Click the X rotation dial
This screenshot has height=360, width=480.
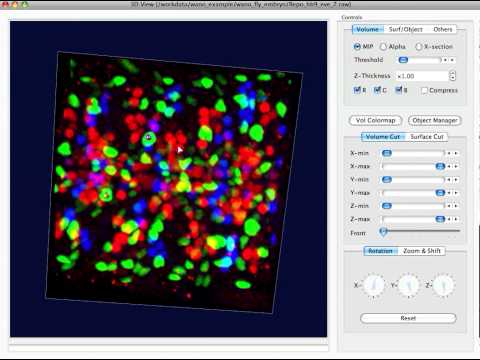tap(374, 285)
